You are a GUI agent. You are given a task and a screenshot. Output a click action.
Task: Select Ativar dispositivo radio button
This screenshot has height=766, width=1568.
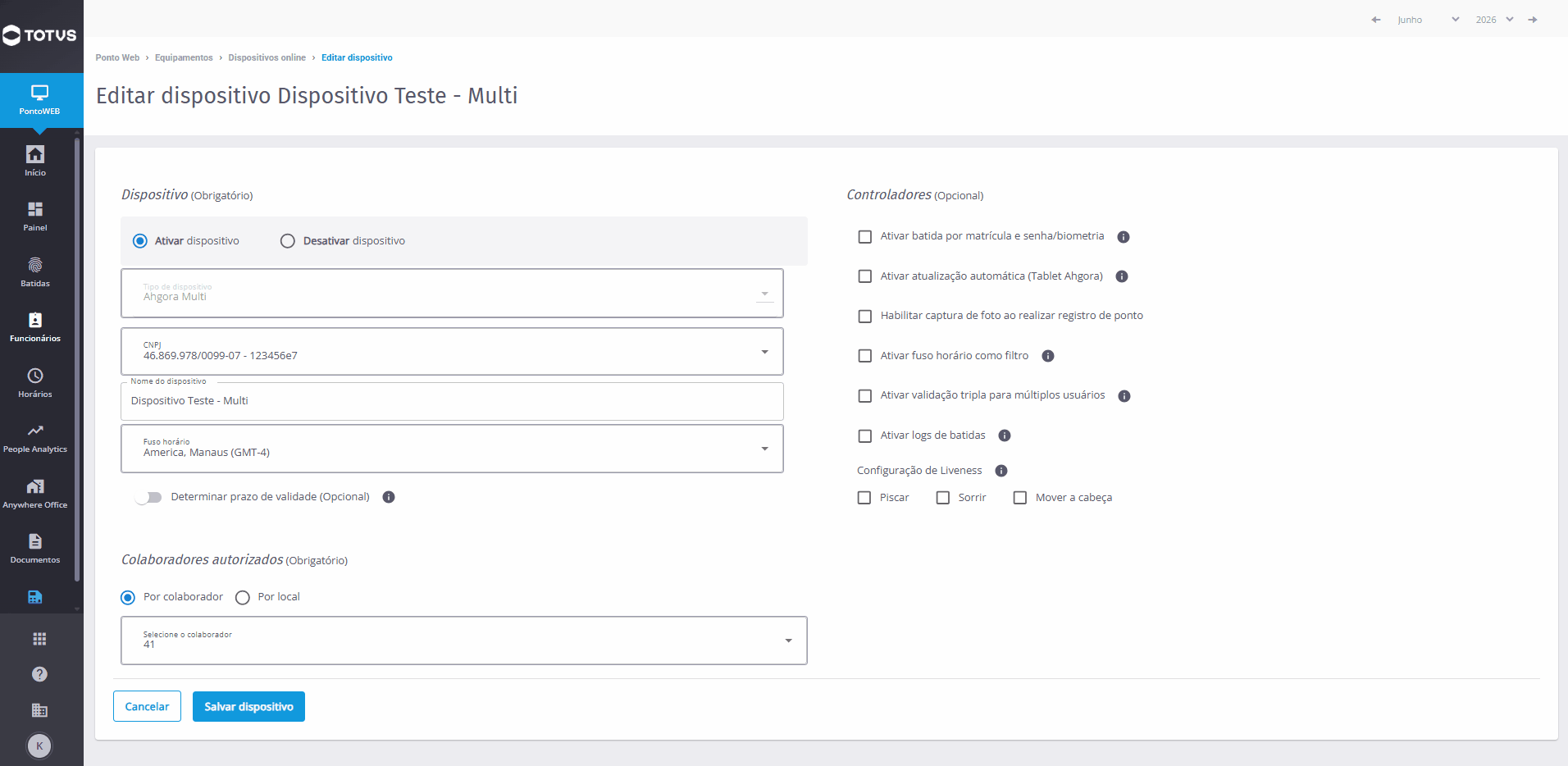140,241
